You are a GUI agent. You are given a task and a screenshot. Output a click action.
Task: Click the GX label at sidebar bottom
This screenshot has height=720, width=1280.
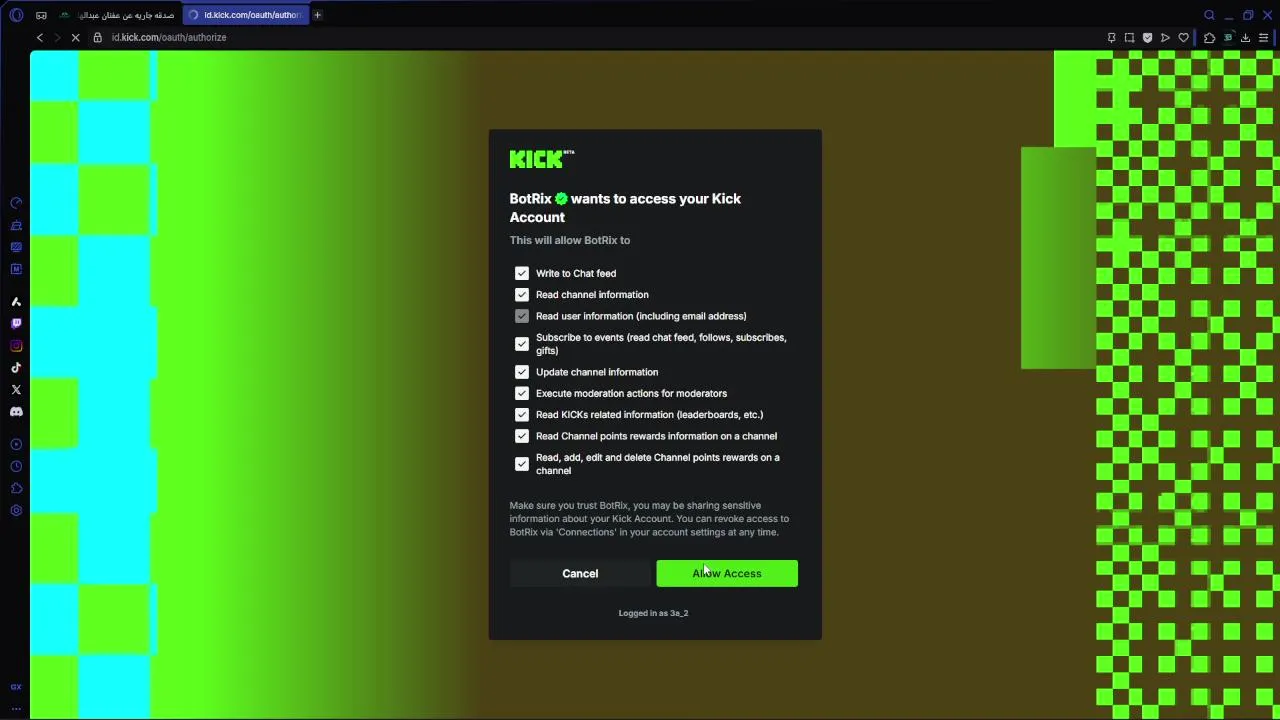[16, 687]
